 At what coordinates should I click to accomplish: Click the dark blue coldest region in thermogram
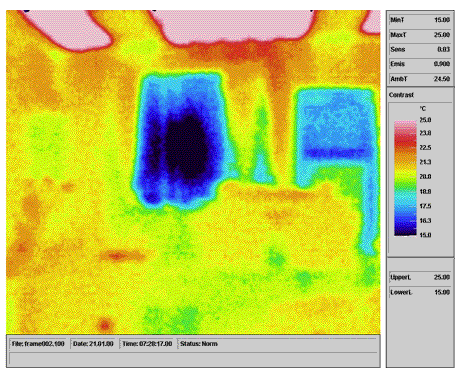(x=187, y=147)
